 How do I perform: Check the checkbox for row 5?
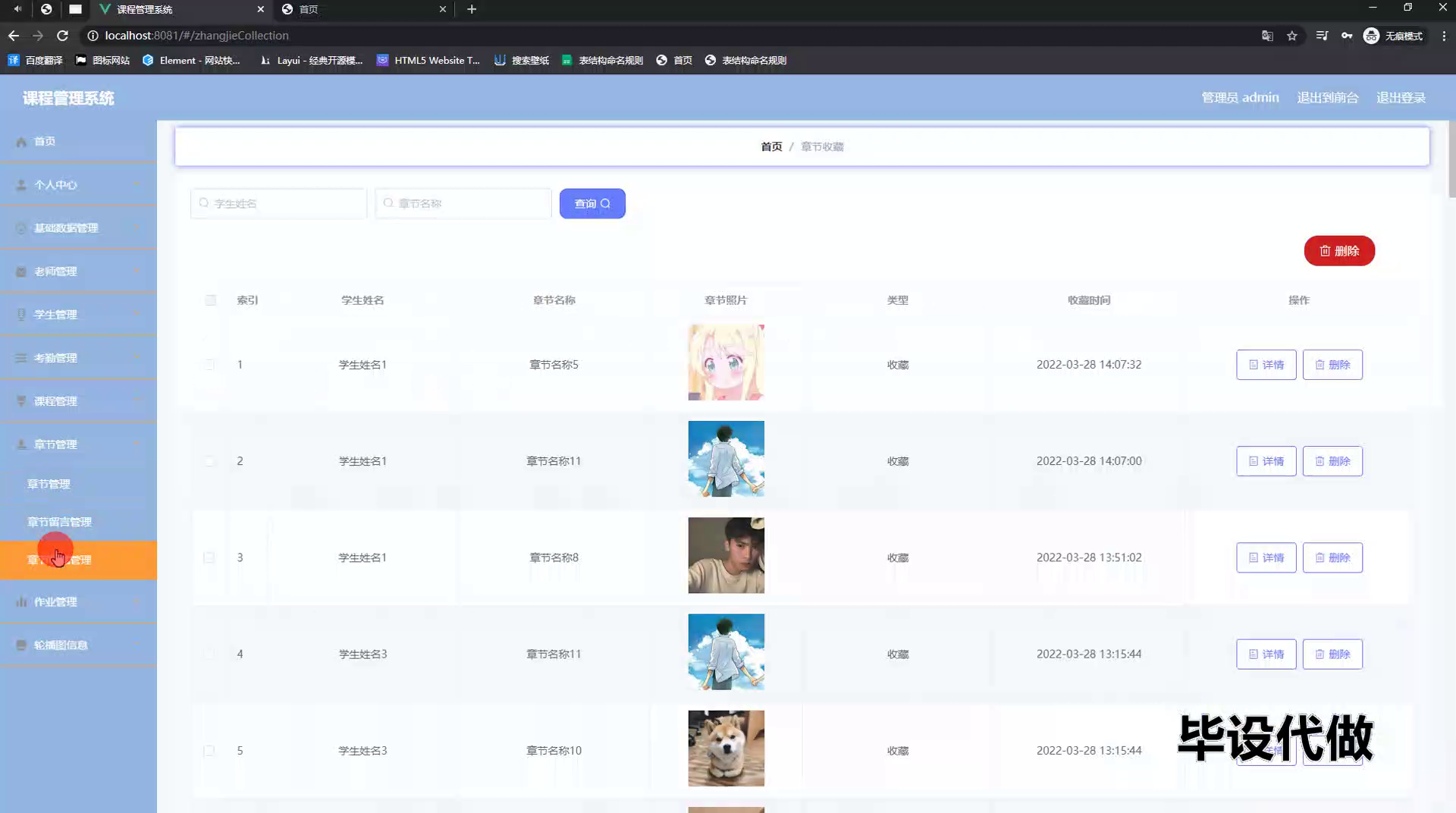[x=209, y=751]
